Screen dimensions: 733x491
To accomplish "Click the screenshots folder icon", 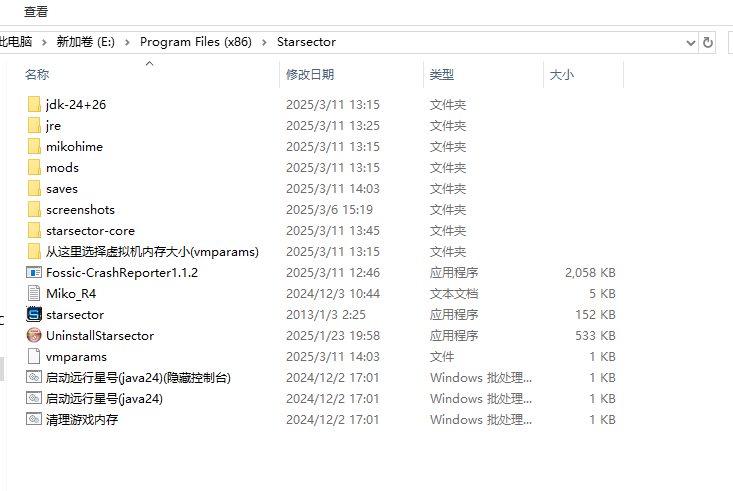I will click(34, 209).
